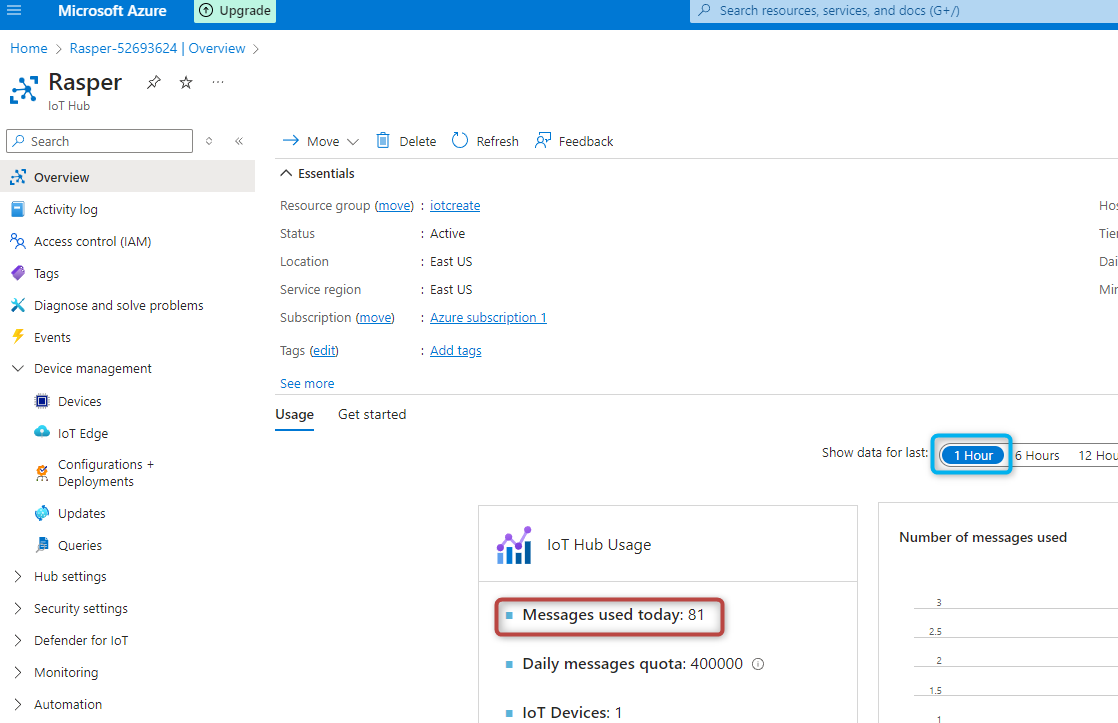Click the global search resources field

903,11
